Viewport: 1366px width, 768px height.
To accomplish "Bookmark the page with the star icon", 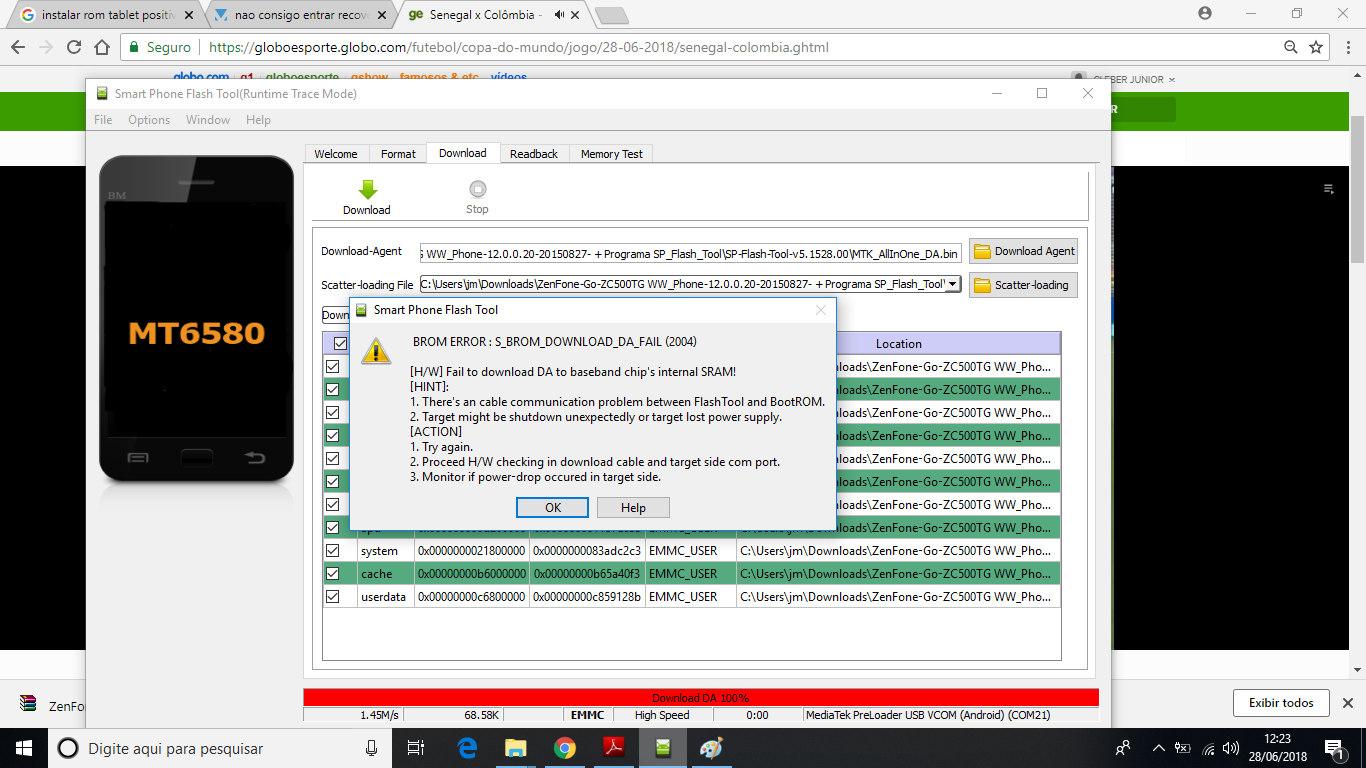I will pos(1316,47).
